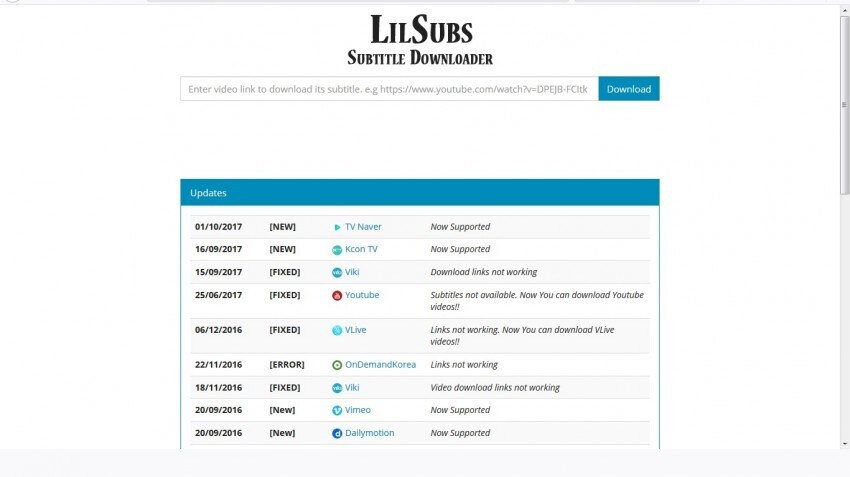Click the LilSubs logo title
This screenshot has width=850, height=477.
point(420,29)
